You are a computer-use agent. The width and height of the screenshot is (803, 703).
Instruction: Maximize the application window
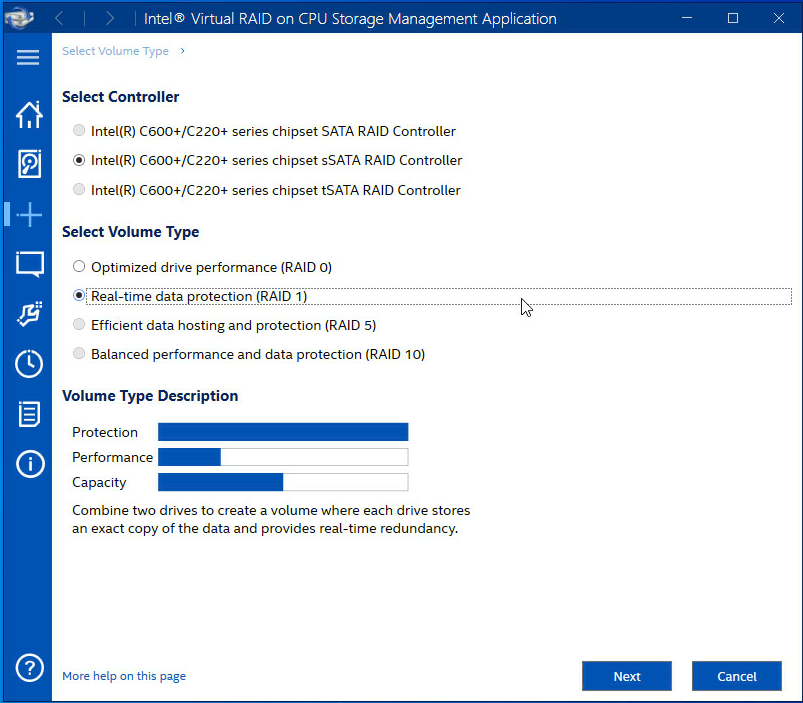[x=733, y=18]
